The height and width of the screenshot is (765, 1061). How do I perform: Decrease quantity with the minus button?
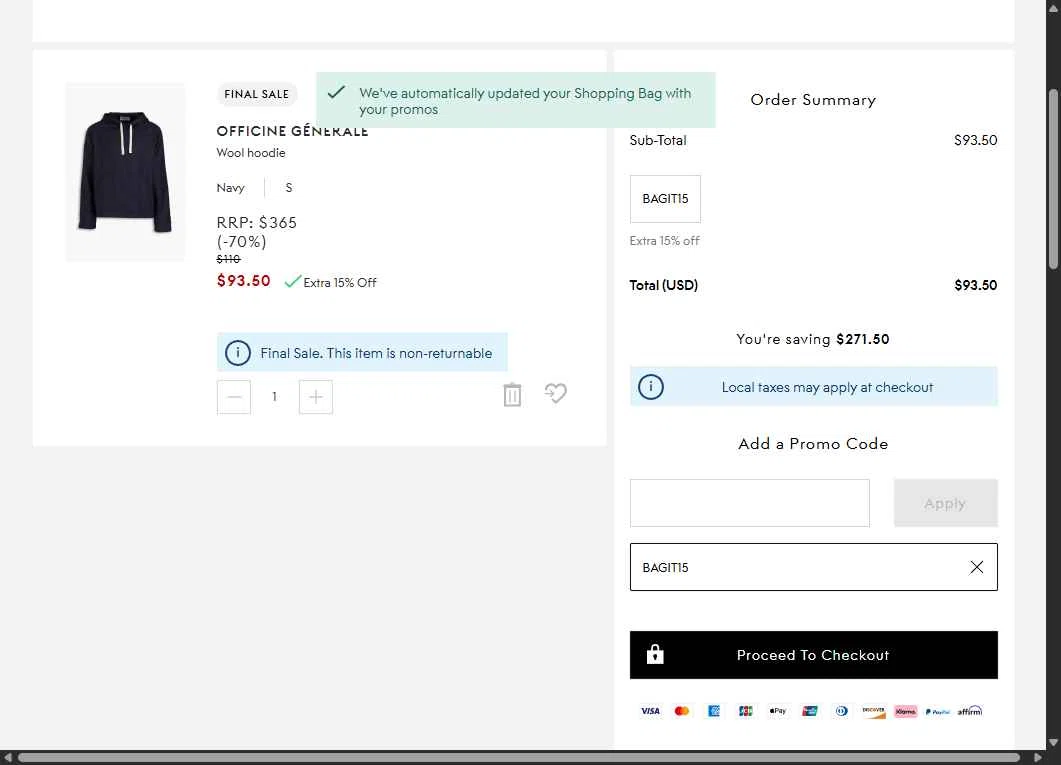pyautogui.click(x=234, y=397)
